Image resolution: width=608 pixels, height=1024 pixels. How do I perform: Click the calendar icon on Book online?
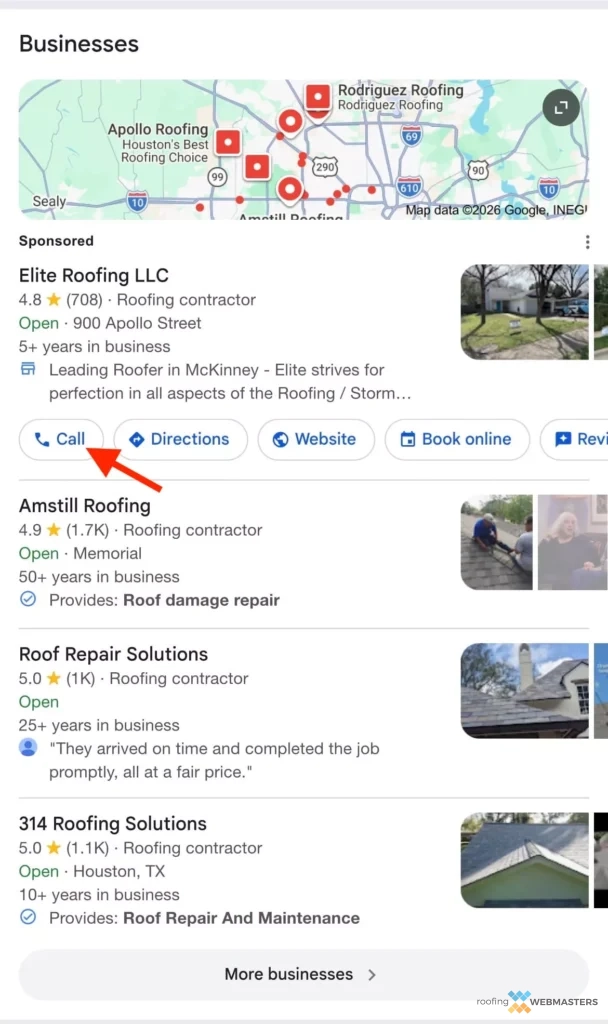(409, 439)
